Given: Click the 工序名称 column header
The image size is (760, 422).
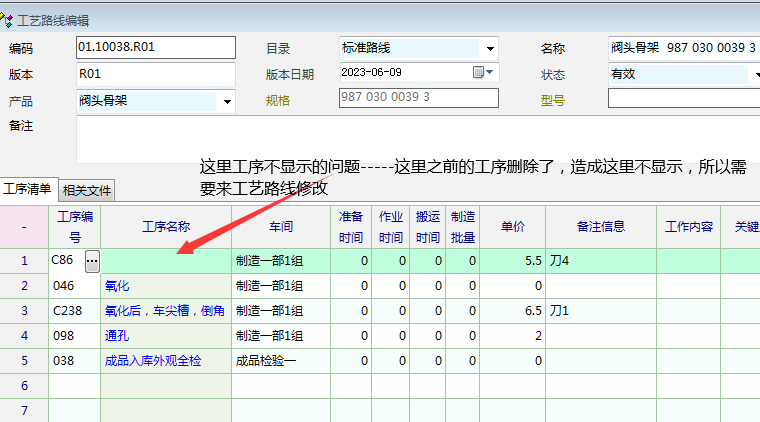Looking at the screenshot, I should [x=166, y=227].
